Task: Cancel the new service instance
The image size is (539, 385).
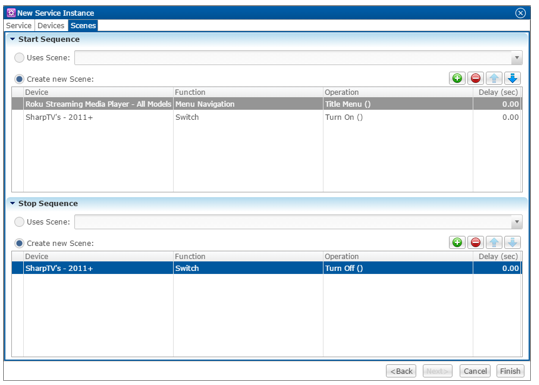Action: [475, 371]
